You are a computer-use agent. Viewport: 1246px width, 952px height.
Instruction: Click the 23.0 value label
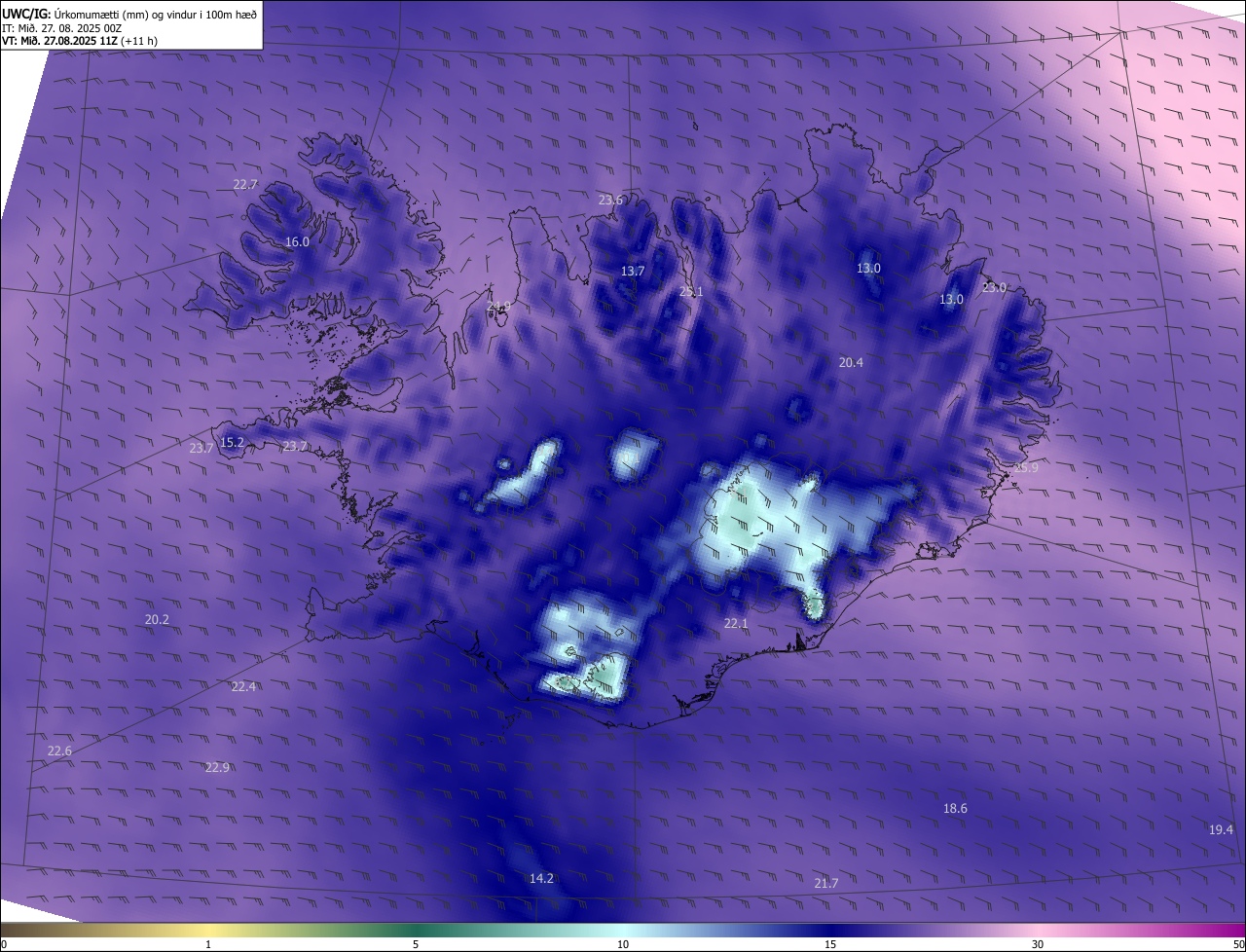point(994,288)
